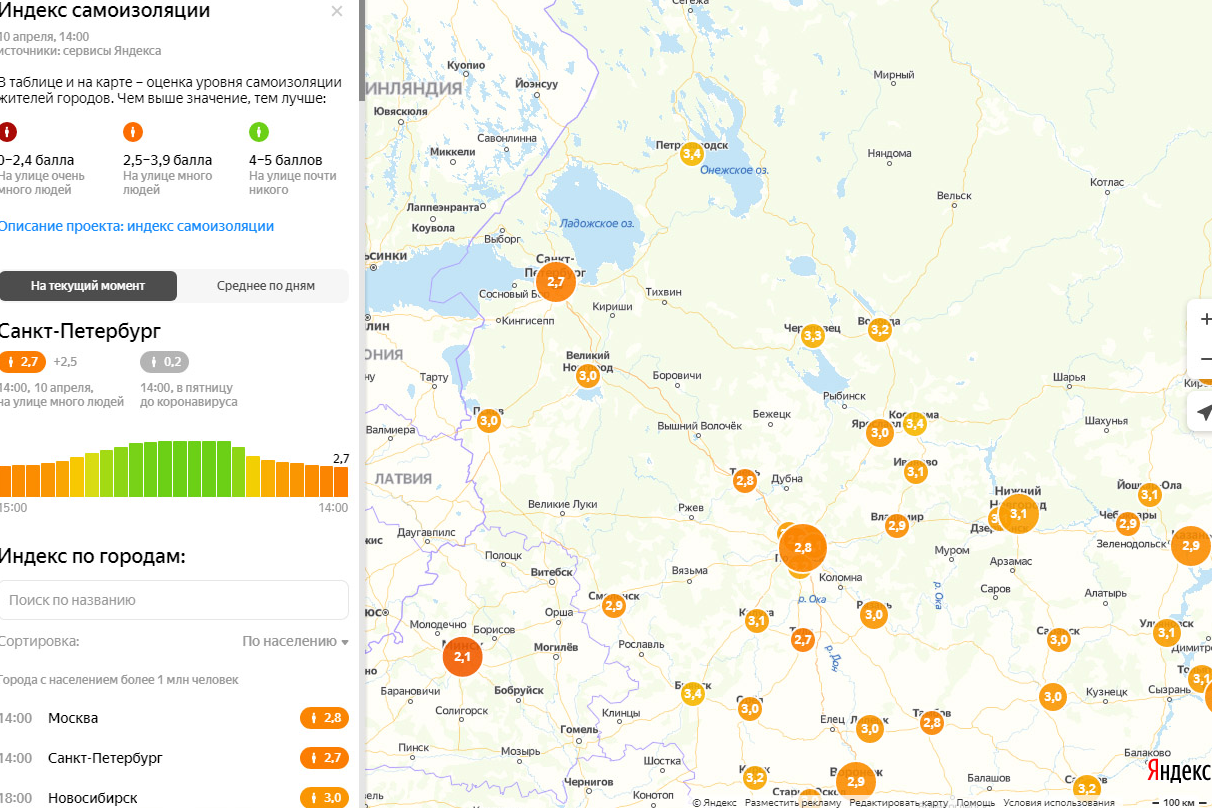Click the 2,8 marker at Тверь

click(x=745, y=481)
